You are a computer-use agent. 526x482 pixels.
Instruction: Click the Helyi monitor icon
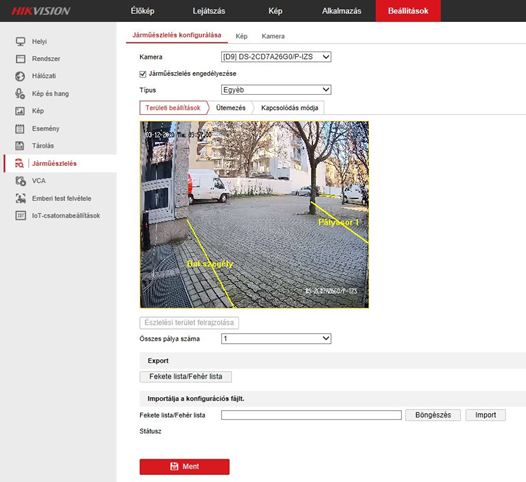tap(20, 42)
